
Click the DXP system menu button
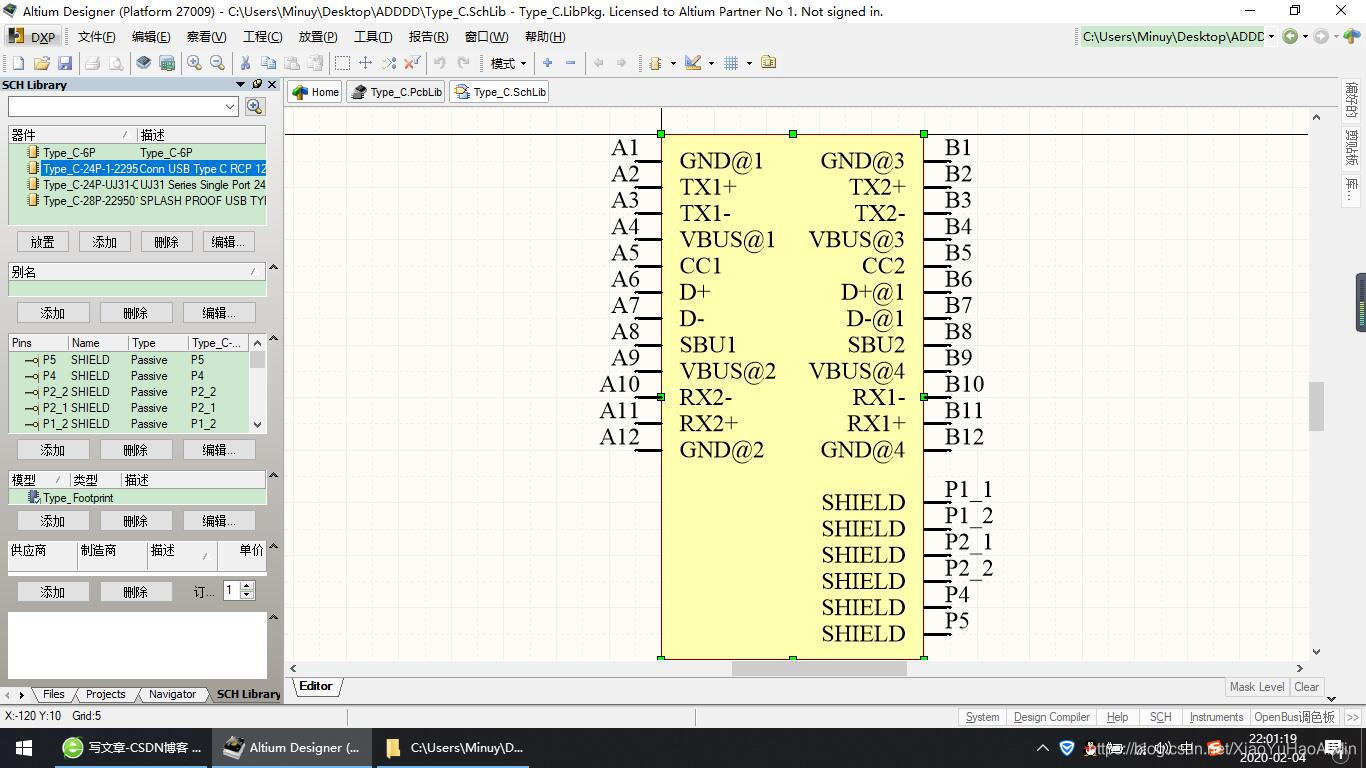coord(33,37)
